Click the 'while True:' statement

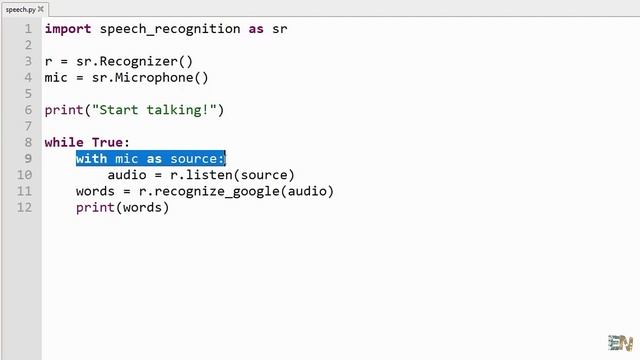87,142
